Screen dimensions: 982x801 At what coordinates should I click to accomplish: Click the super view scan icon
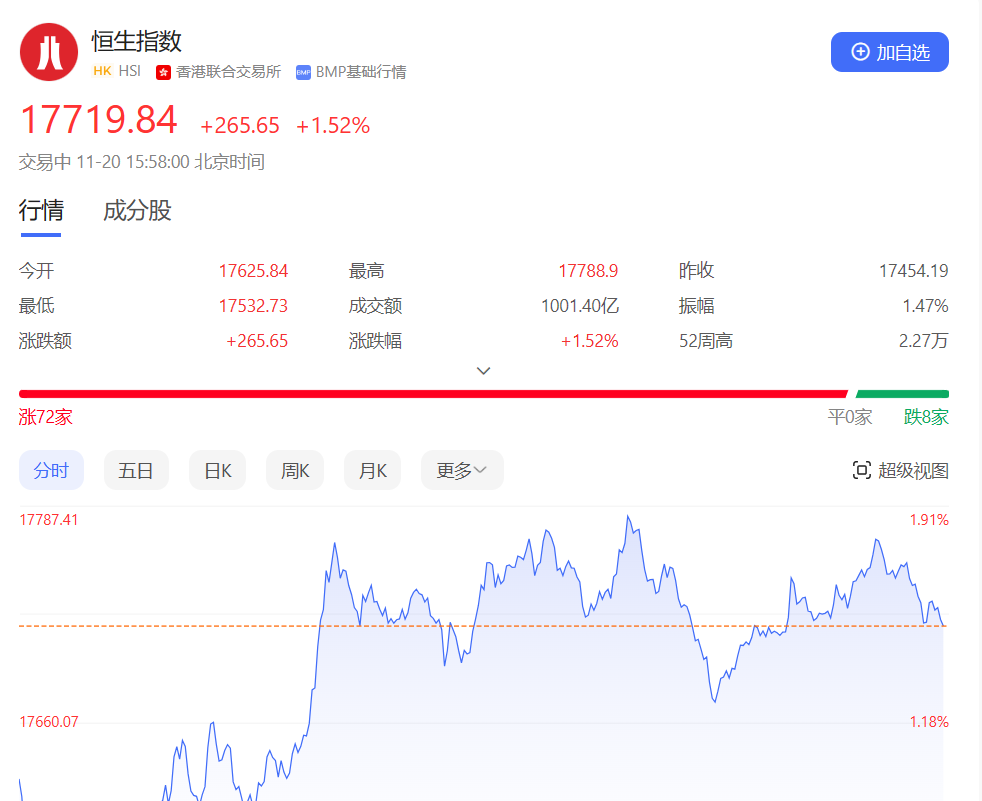pos(862,470)
